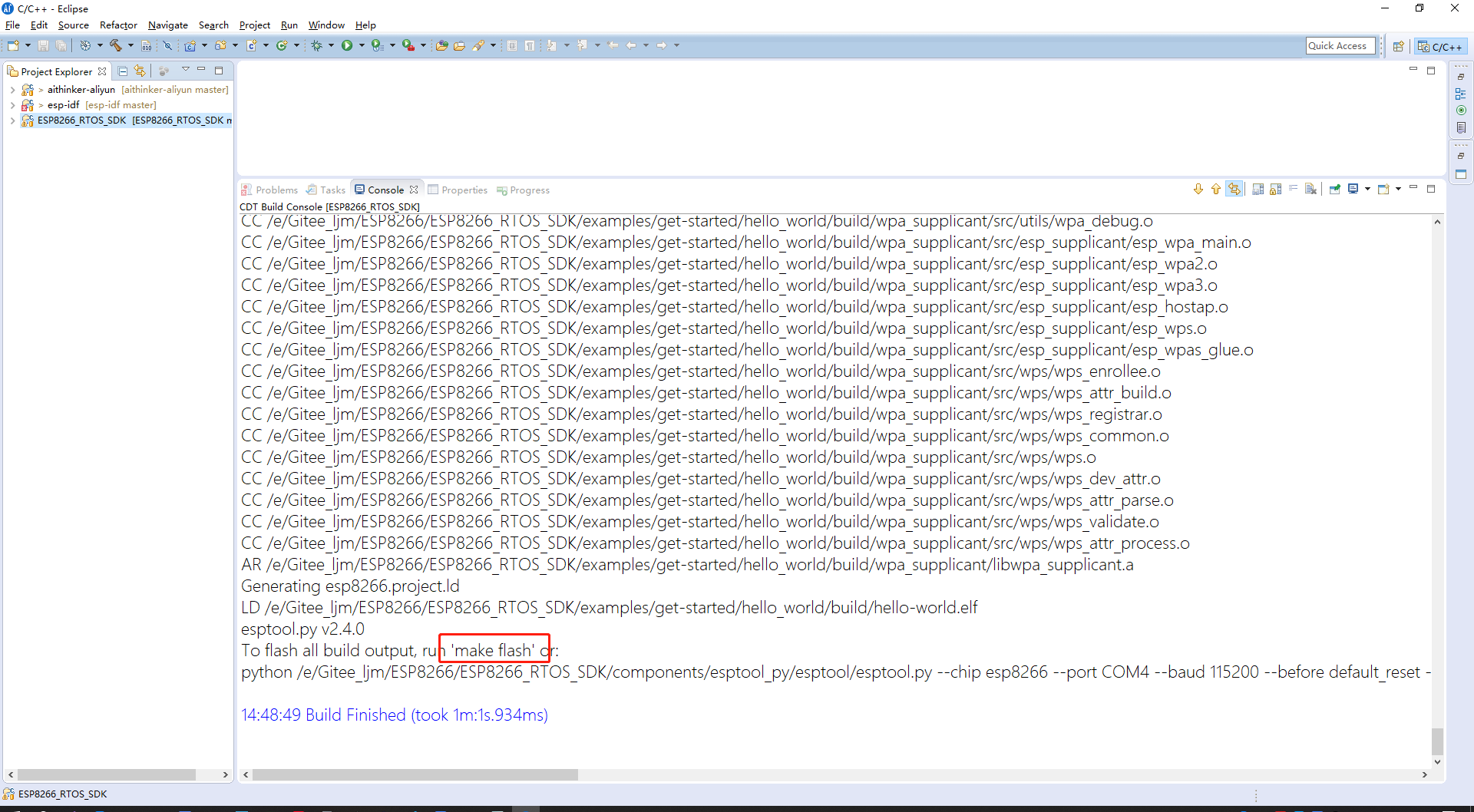Go to next annotation icon

pos(552,46)
